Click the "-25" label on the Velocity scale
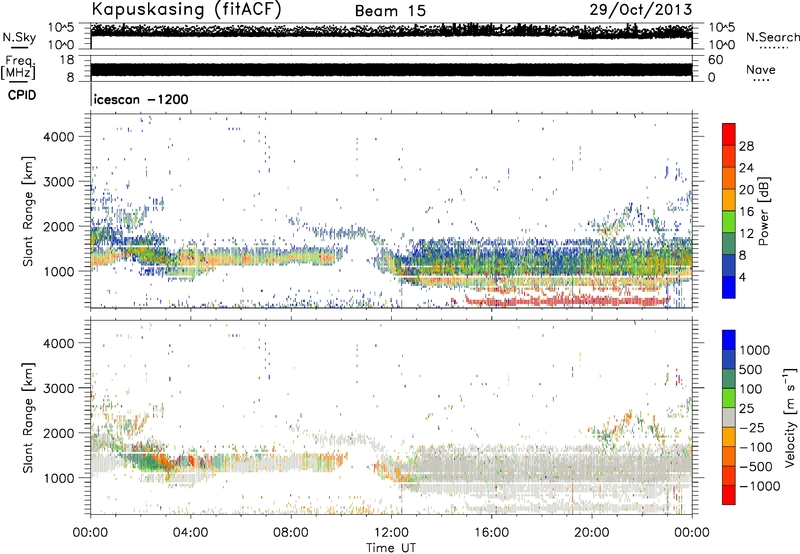Image resolution: width=800 pixels, height=554 pixels. pos(752,427)
